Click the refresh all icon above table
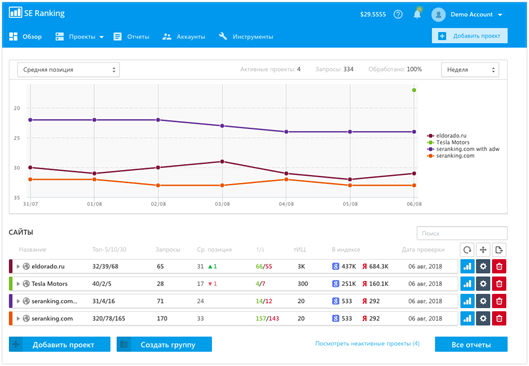Image resolution: width=529 pixels, height=366 pixels. pos(467,250)
